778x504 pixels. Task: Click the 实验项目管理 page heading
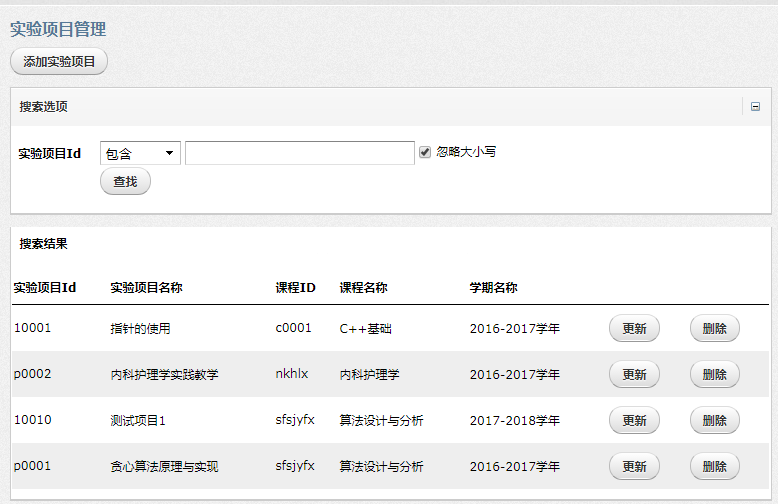pos(58,29)
